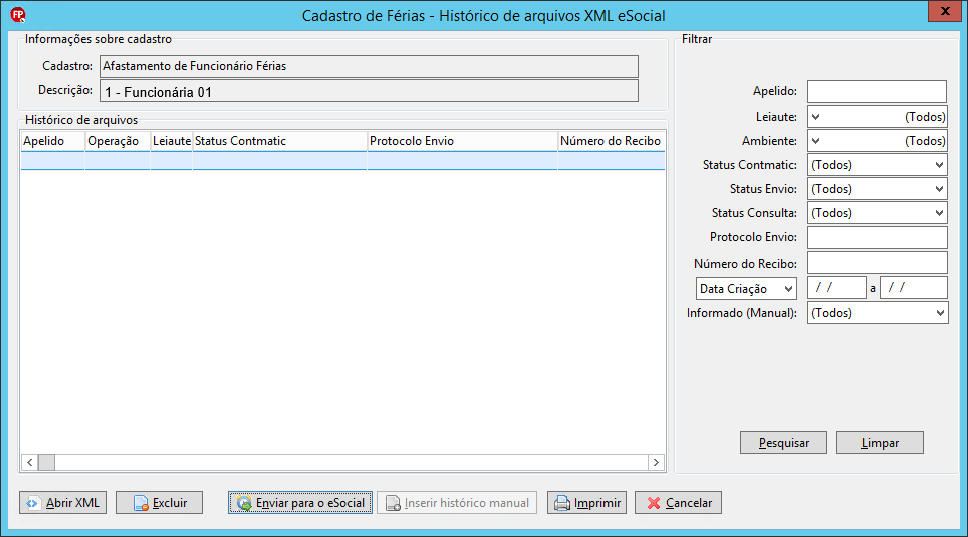968x537 pixels.
Task: Click the Inserir histórico manual button
Action: [x=457, y=502]
